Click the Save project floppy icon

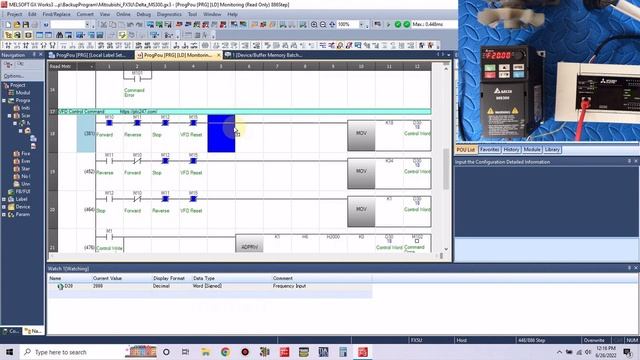coord(25,25)
